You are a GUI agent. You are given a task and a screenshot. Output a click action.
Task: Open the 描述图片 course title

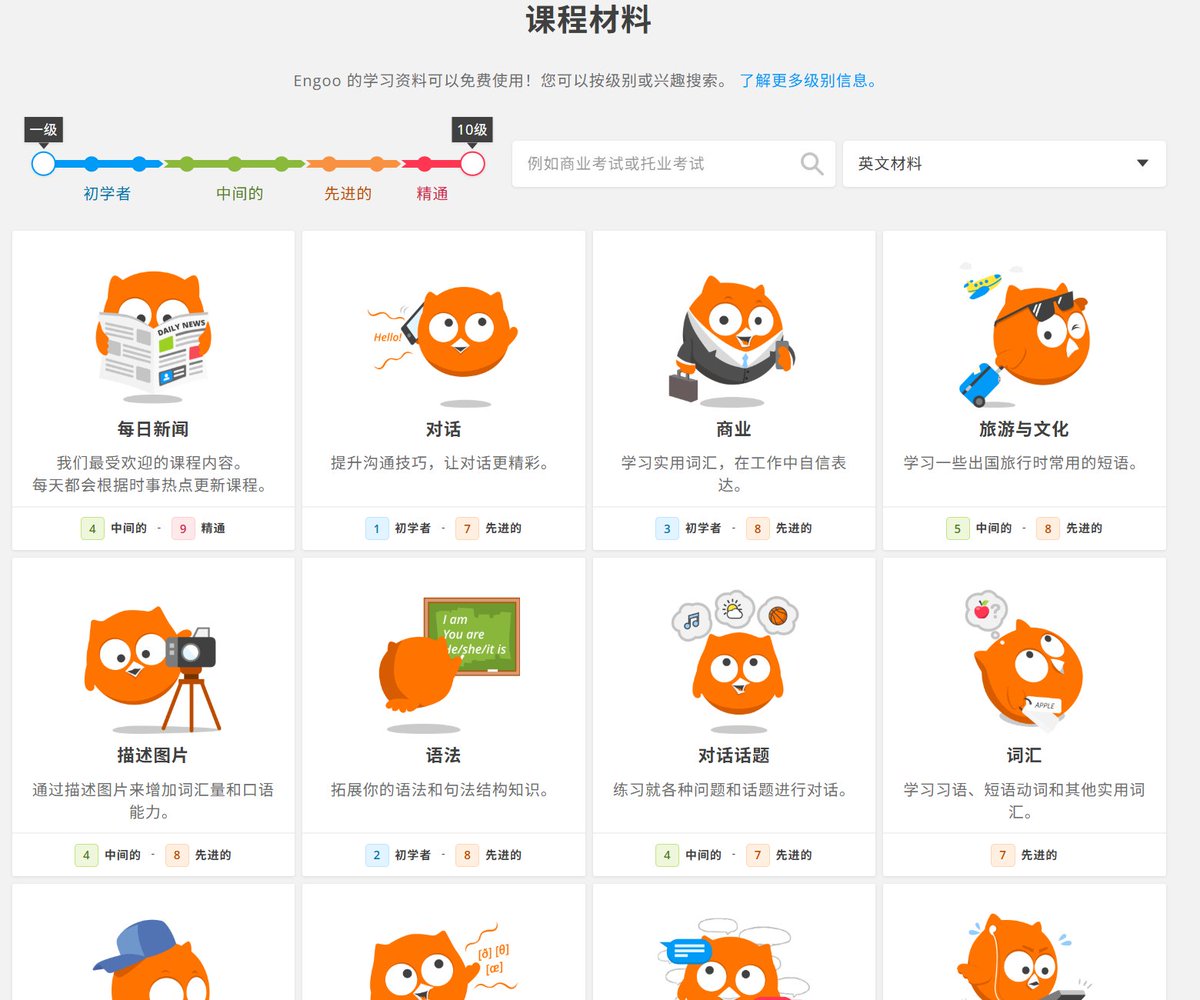pyautogui.click(x=153, y=755)
